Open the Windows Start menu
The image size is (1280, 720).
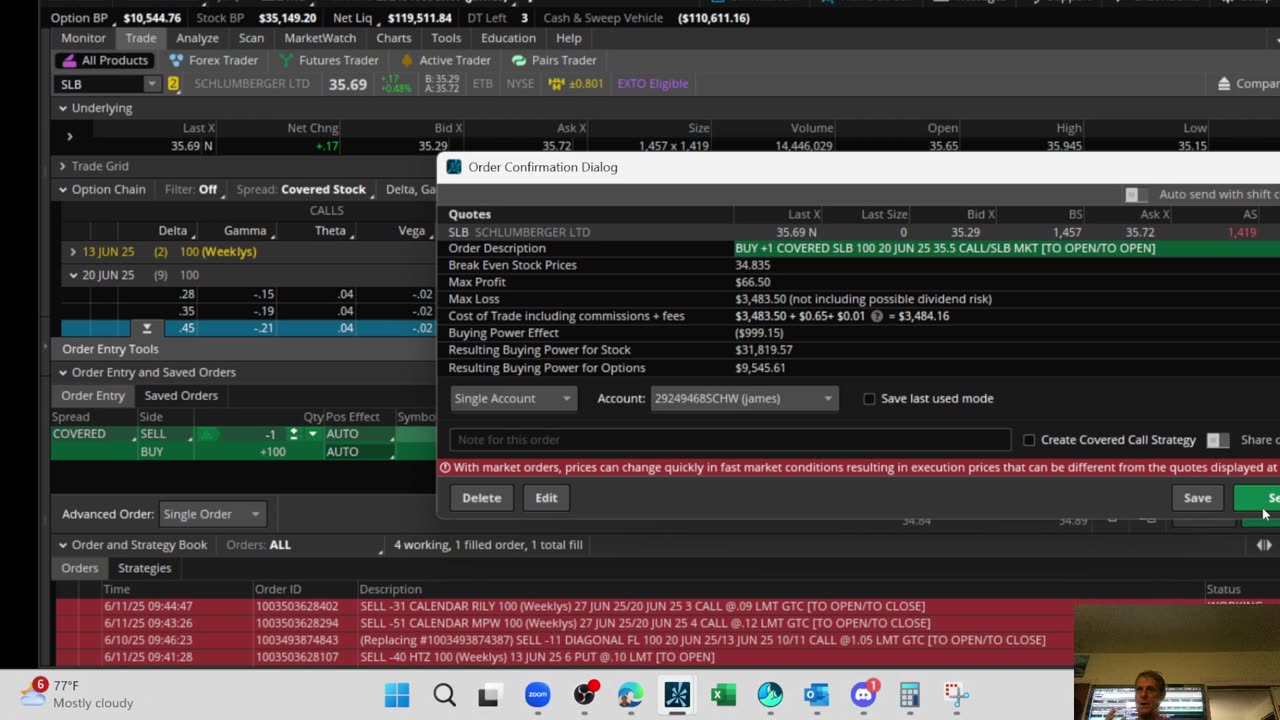(x=397, y=695)
